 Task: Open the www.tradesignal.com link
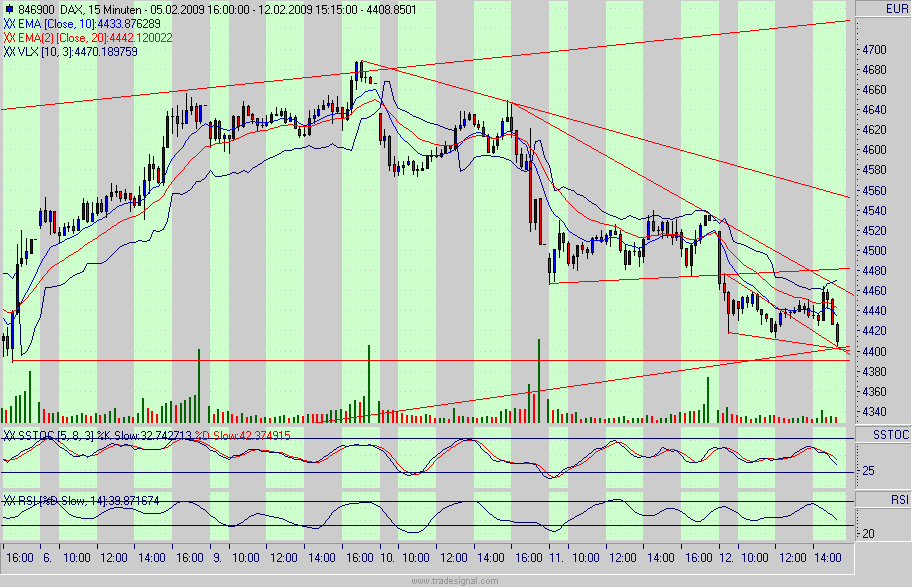click(456, 578)
